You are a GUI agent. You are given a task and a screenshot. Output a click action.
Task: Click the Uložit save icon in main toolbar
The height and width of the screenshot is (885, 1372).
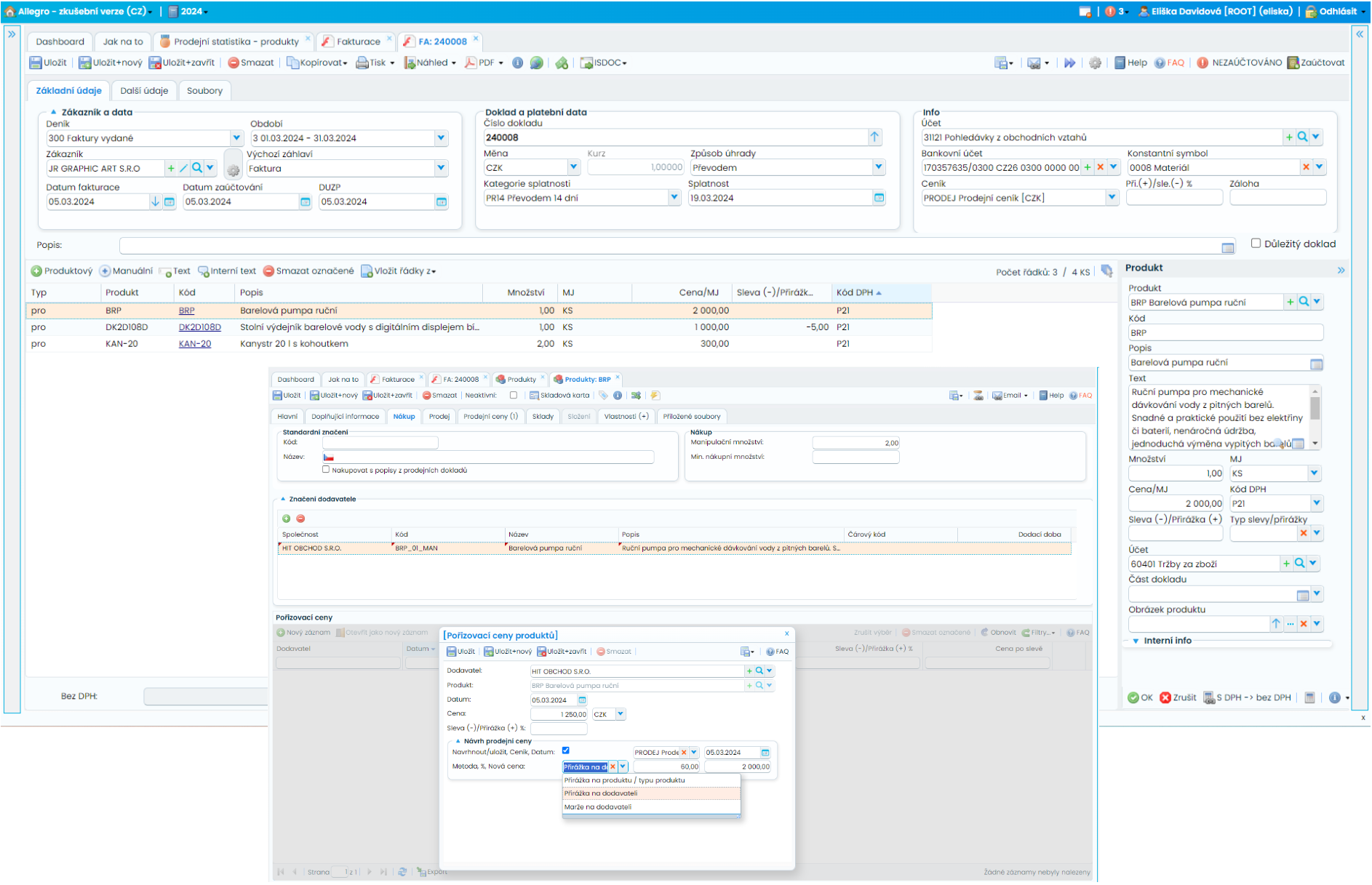(36, 63)
